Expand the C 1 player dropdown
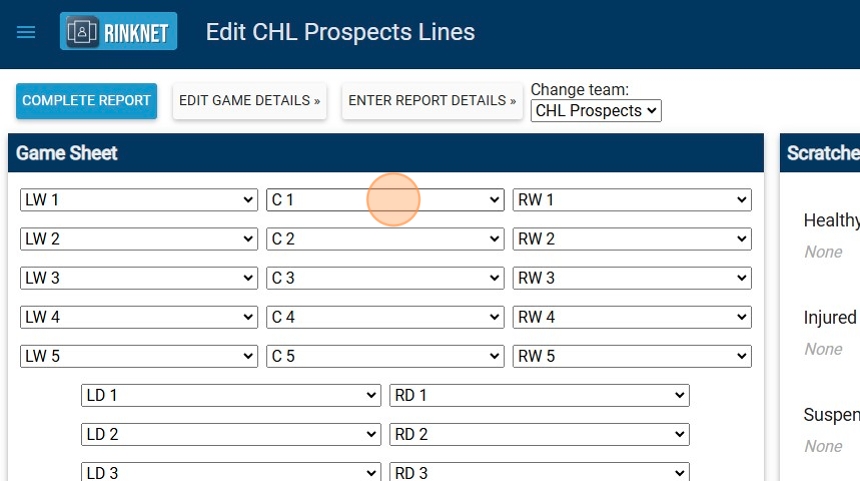 click(x=385, y=200)
